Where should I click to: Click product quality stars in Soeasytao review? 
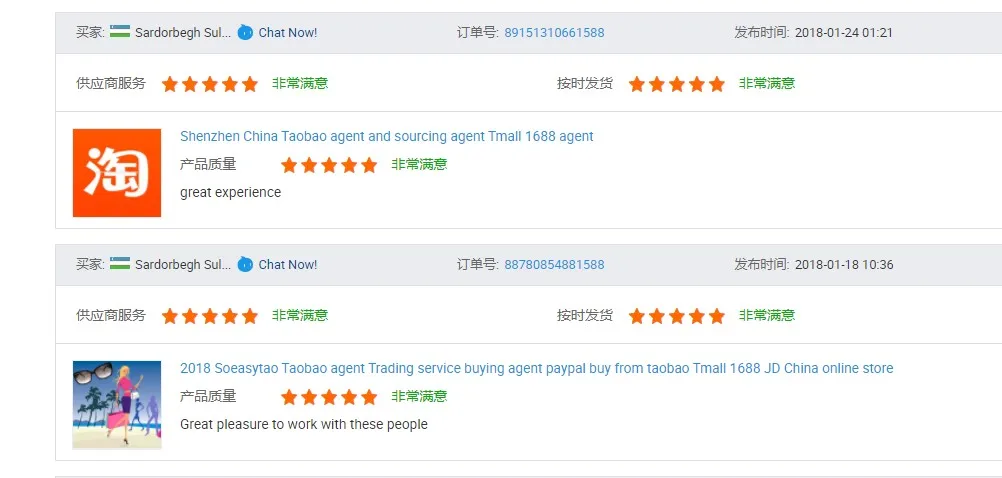pyautogui.click(x=329, y=397)
